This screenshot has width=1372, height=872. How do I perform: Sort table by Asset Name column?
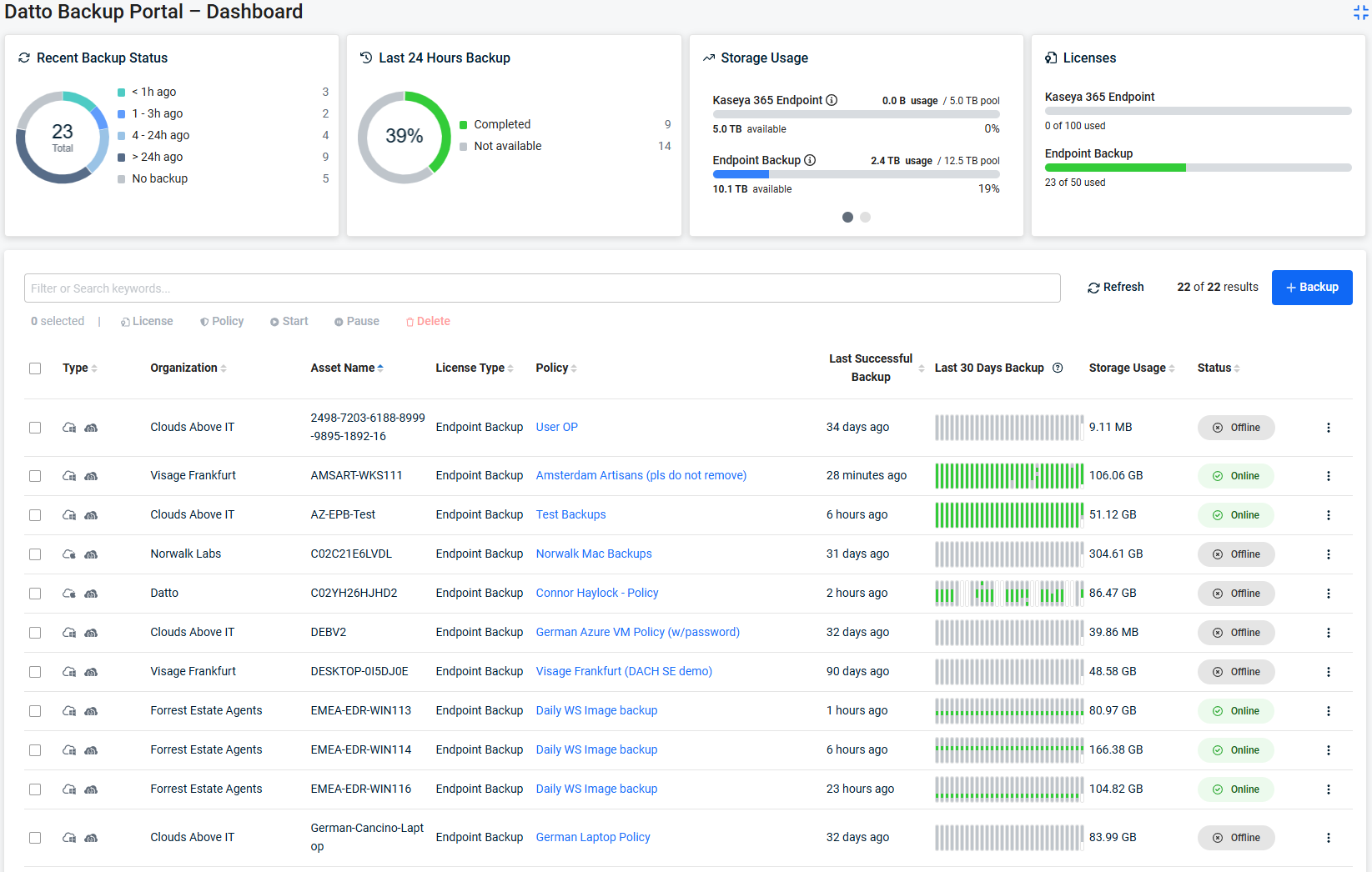(347, 368)
